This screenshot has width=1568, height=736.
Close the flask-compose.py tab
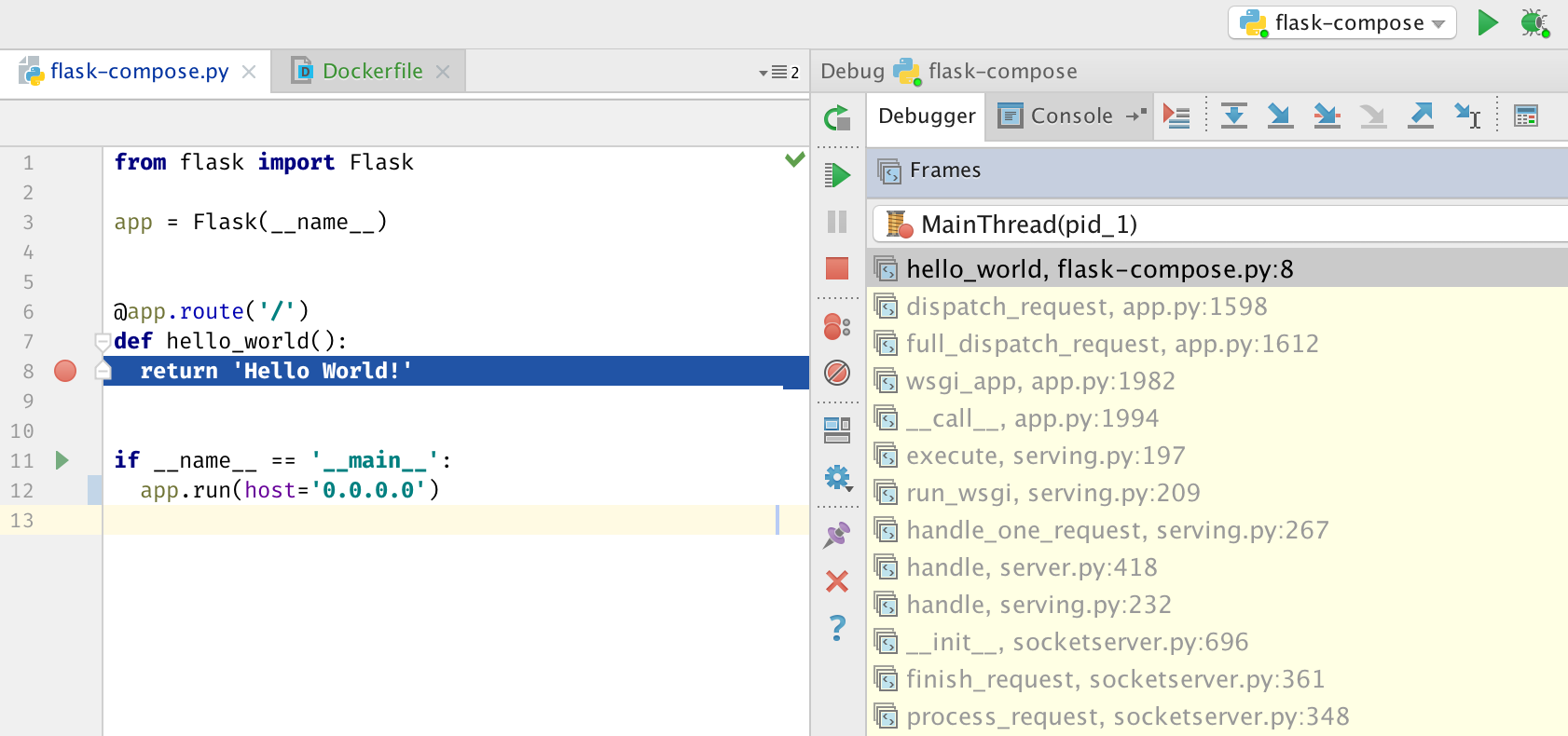[x=249, y=72]
